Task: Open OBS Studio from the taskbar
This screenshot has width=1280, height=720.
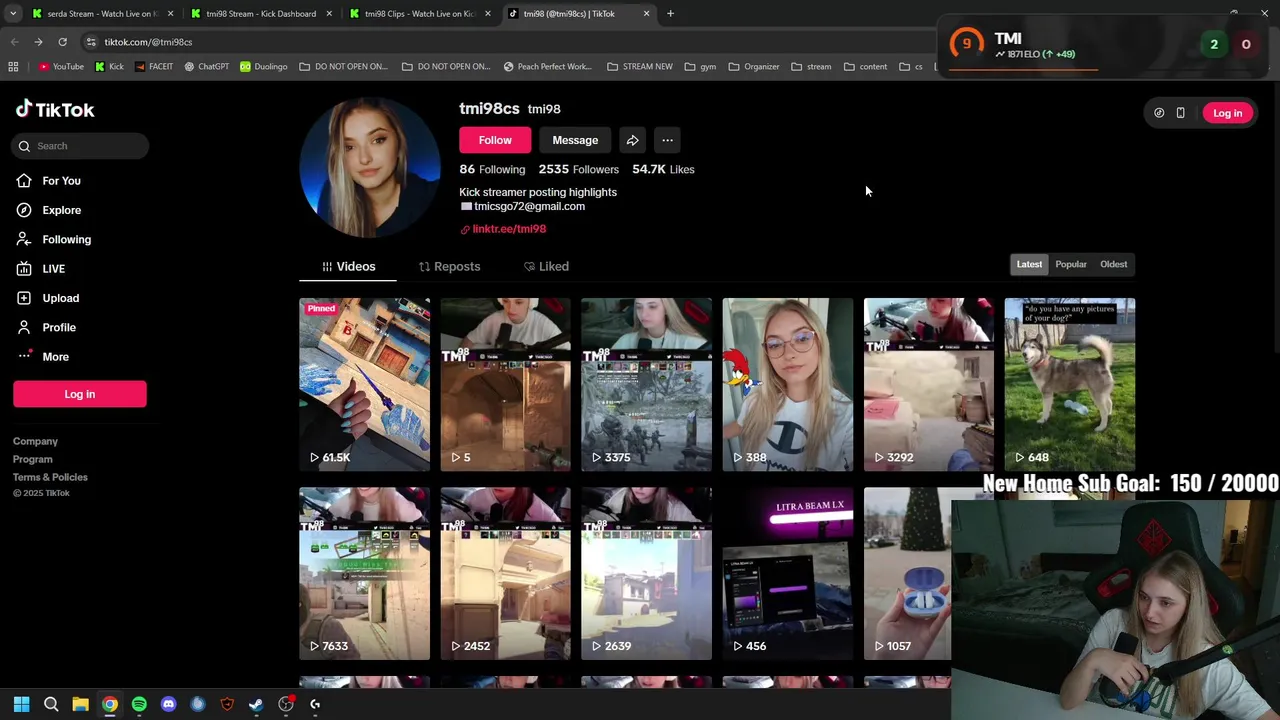Action: point(286,704)
